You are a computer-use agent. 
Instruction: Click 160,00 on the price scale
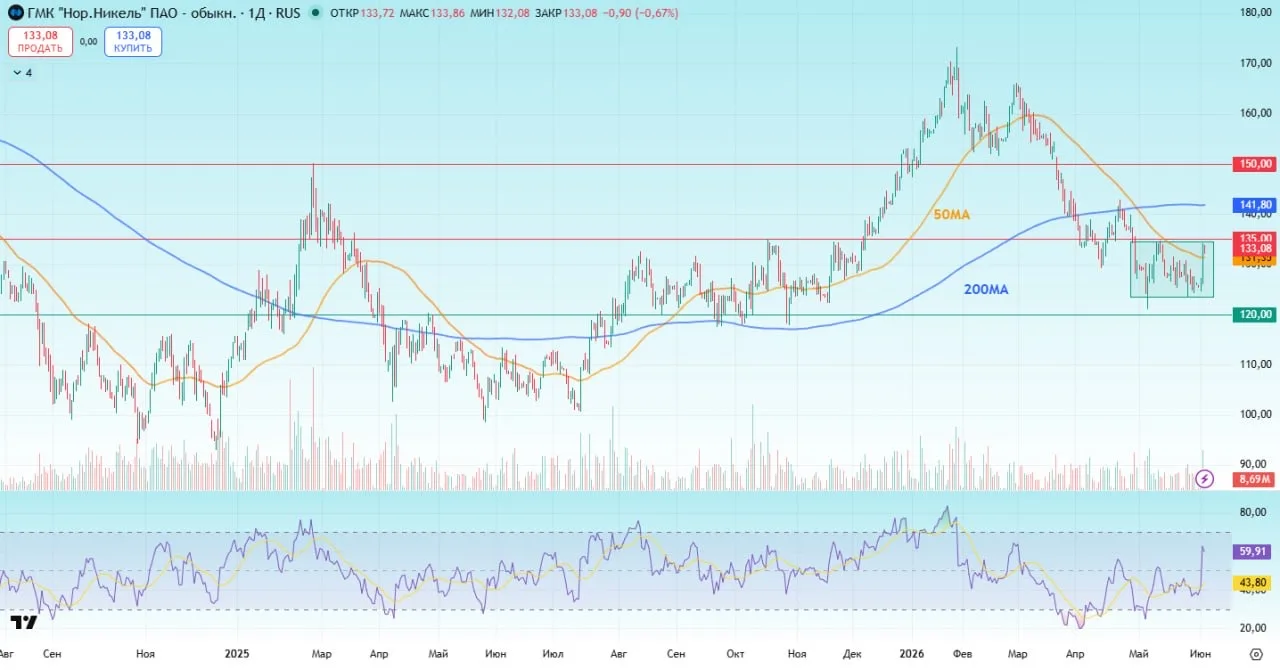[1256, 113]
